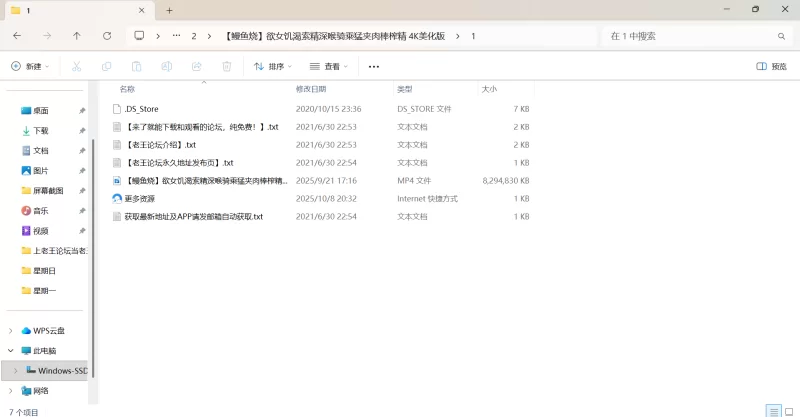Expand the WPS云盘 tree node
This screenshot has width=800, height=417.
(x=11, y=331)
